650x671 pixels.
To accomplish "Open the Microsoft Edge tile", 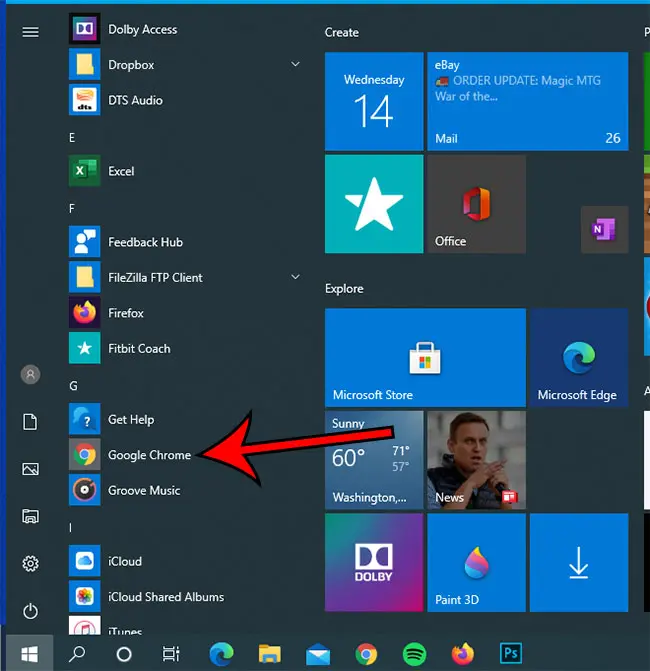I will (577, 358).
